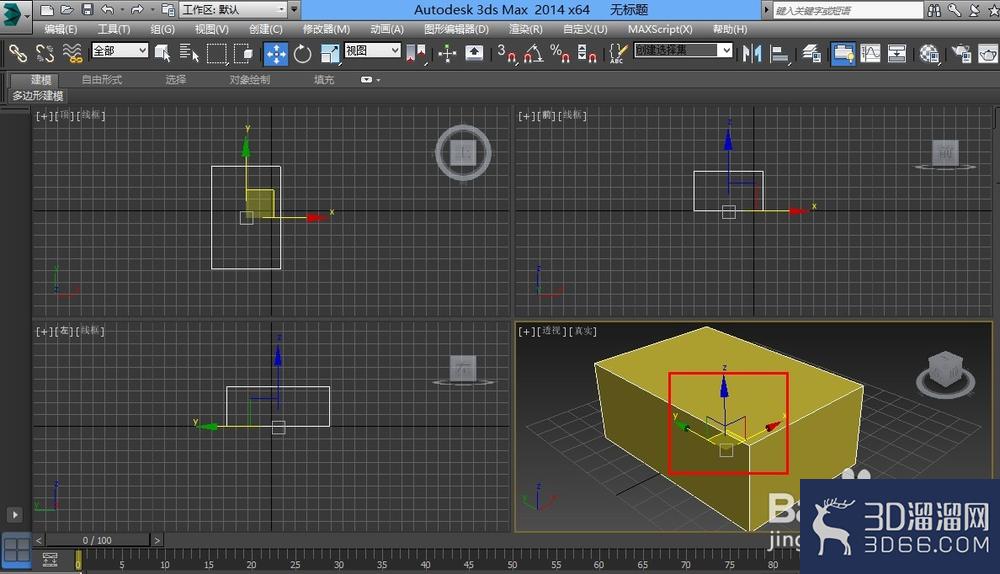Open the Material Editor sphere icon

coord(929,54)
